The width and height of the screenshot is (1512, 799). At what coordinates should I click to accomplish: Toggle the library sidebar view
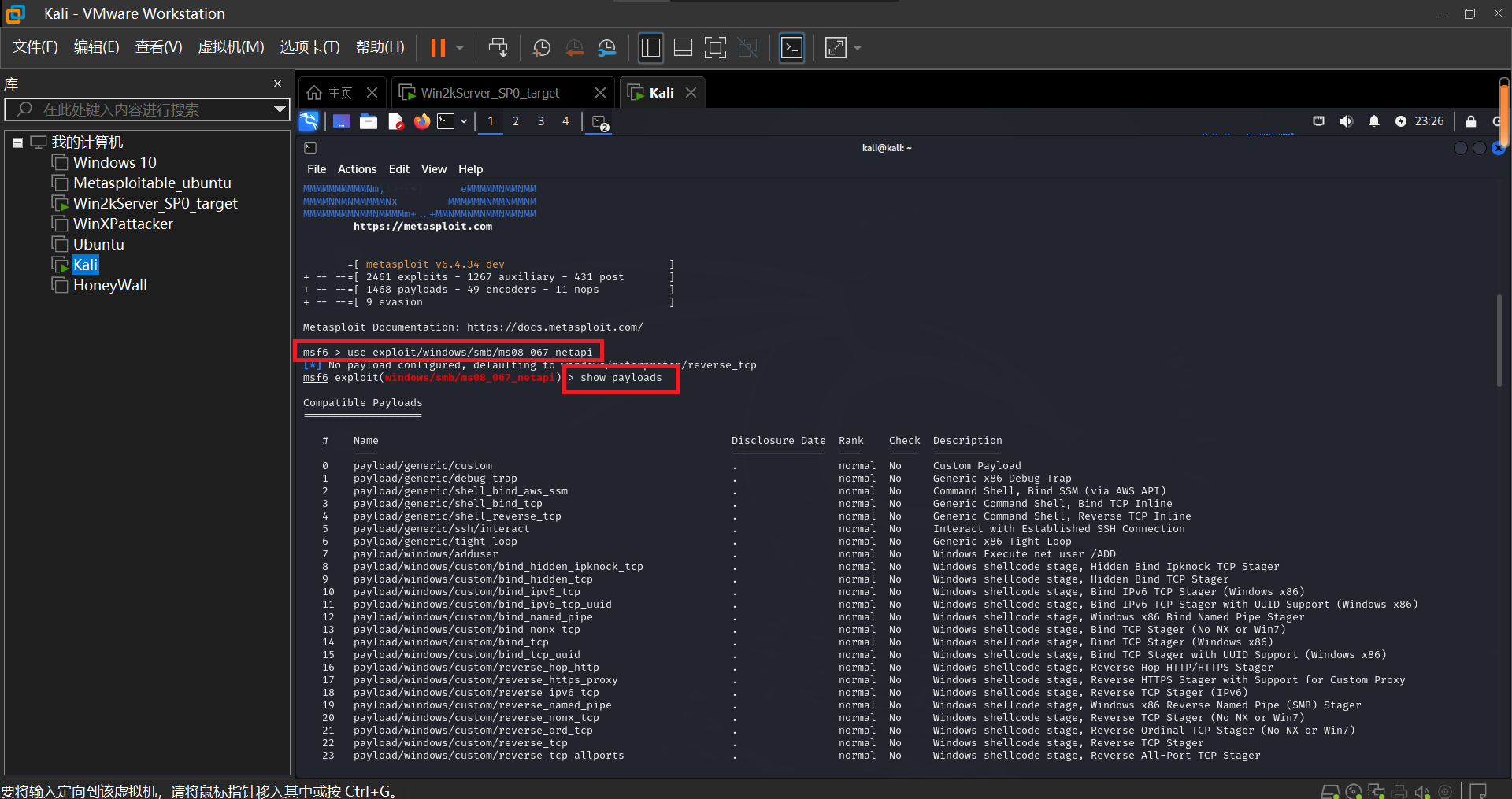(650, 48)
